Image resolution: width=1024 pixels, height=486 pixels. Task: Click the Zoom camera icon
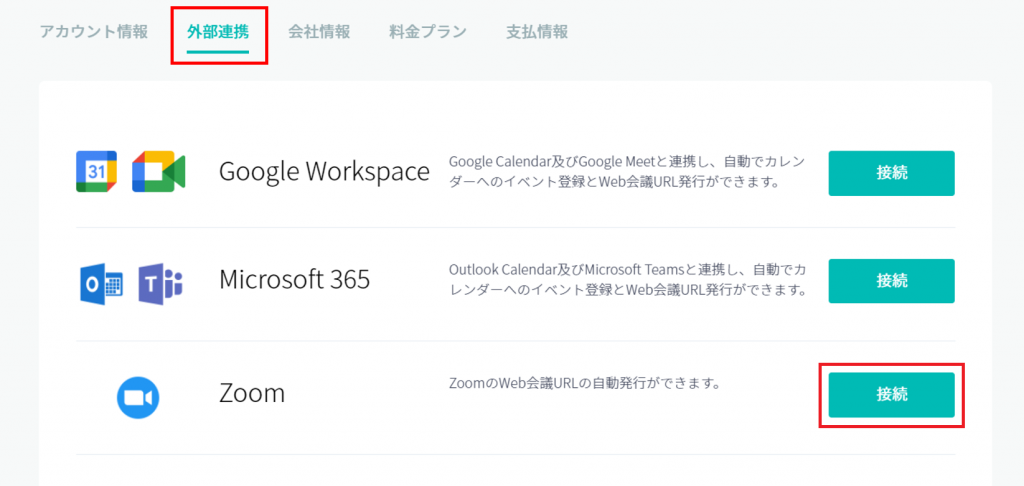(x=138, y=397)
